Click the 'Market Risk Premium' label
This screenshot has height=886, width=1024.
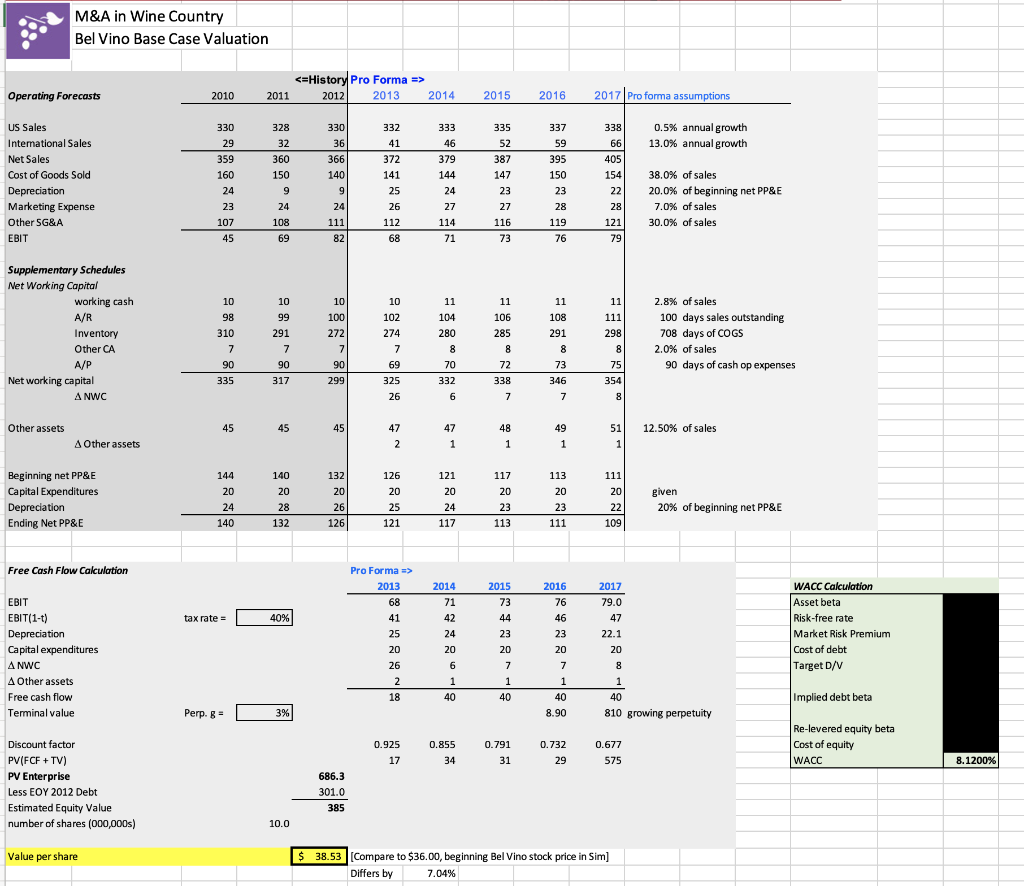(842, 633)
